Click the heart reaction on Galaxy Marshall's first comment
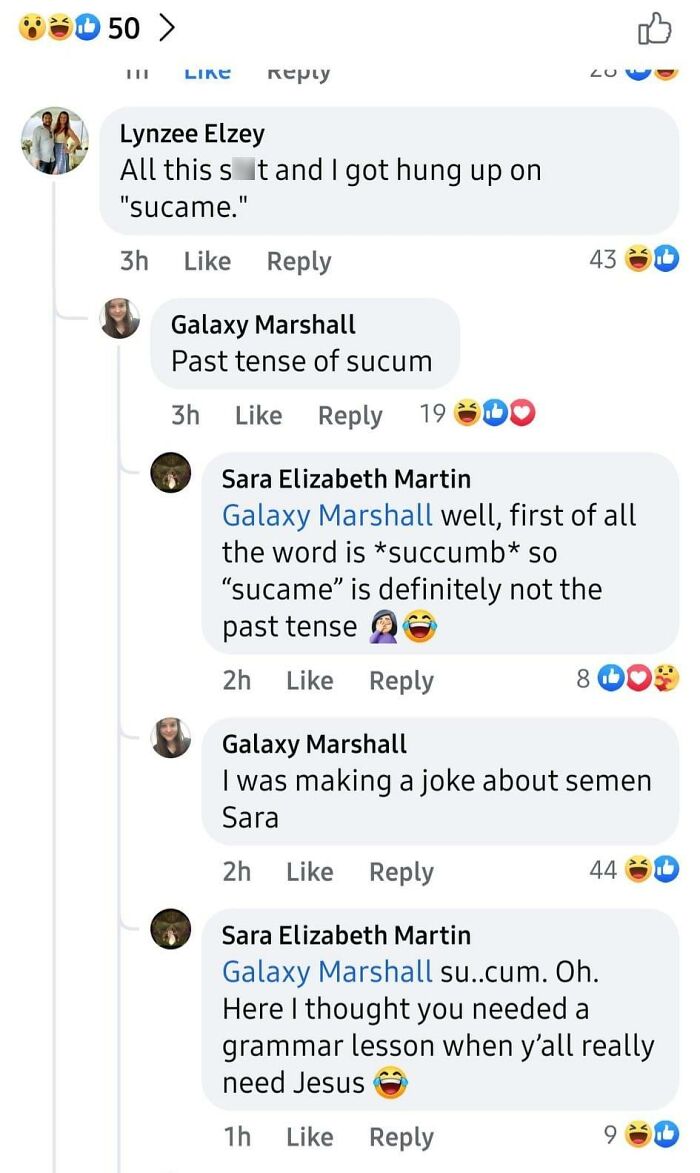This screenshot has height=1173, width=700. pyautogui.click(x=520, y=410)
